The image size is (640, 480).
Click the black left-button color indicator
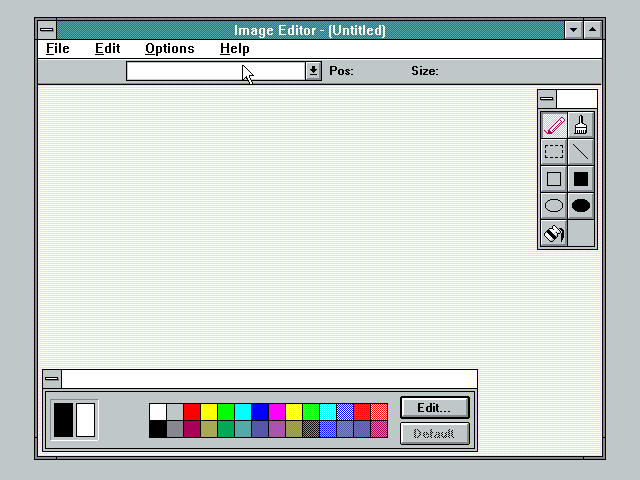63,420
